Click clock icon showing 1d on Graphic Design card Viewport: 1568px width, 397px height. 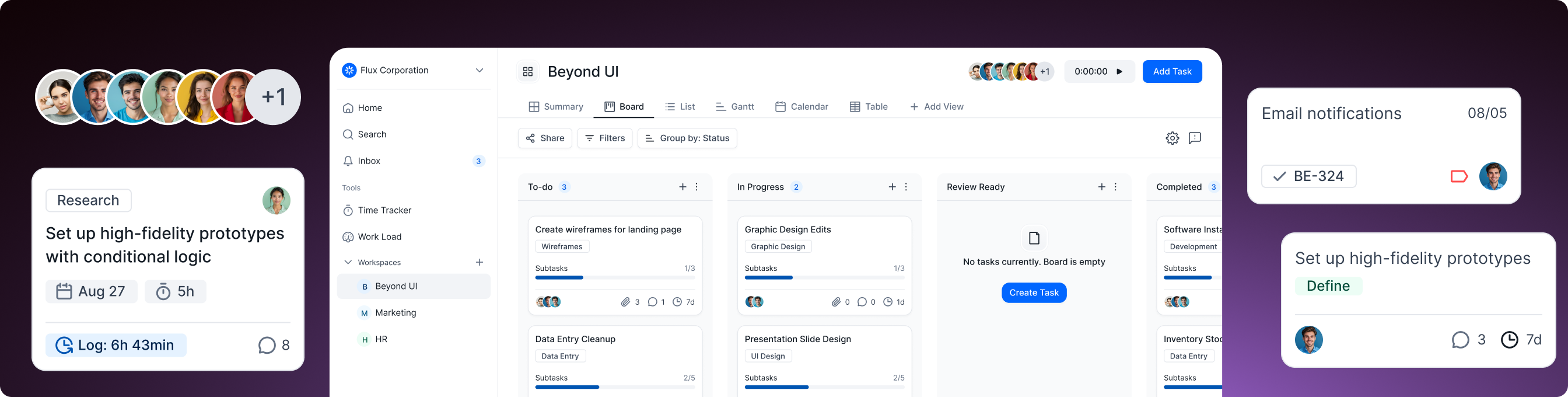(x=888, y=302)
